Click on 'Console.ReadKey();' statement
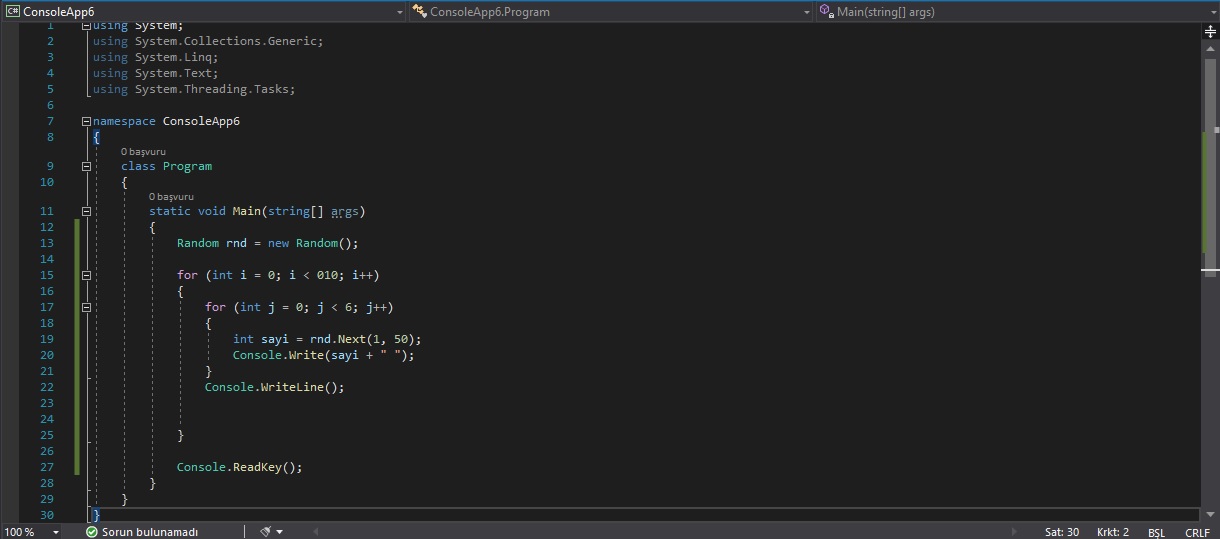 (239, 467)
